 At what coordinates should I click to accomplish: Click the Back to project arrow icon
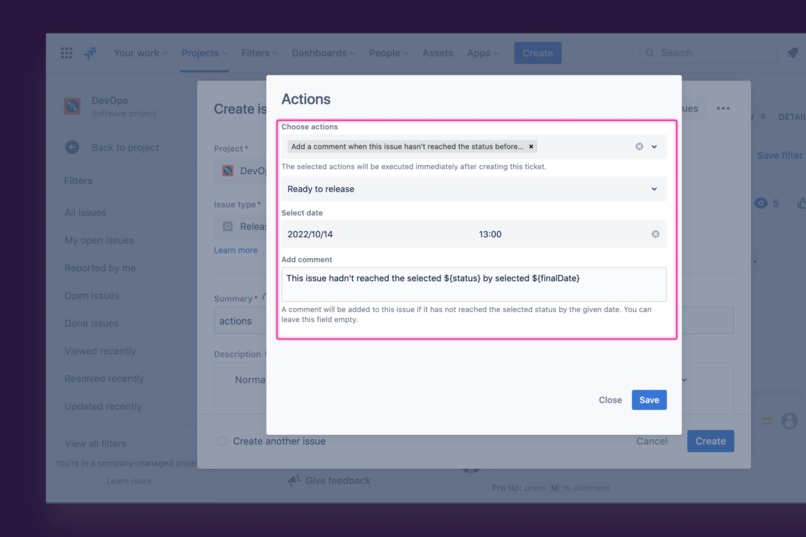pyautogui.click(x=72, y=147)
